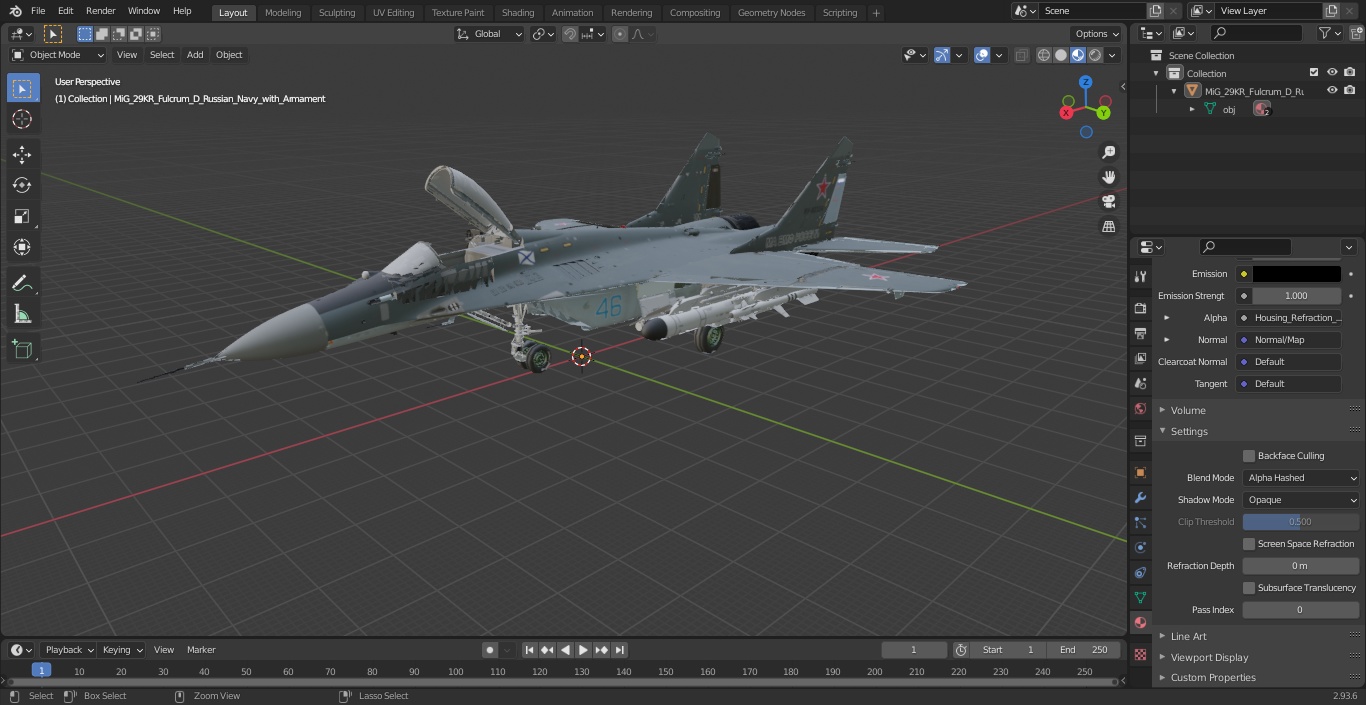Image resolution: width=1366 pixels, height=705 pixels.
Task: Toggle camera view icon
Action: 1109,202
